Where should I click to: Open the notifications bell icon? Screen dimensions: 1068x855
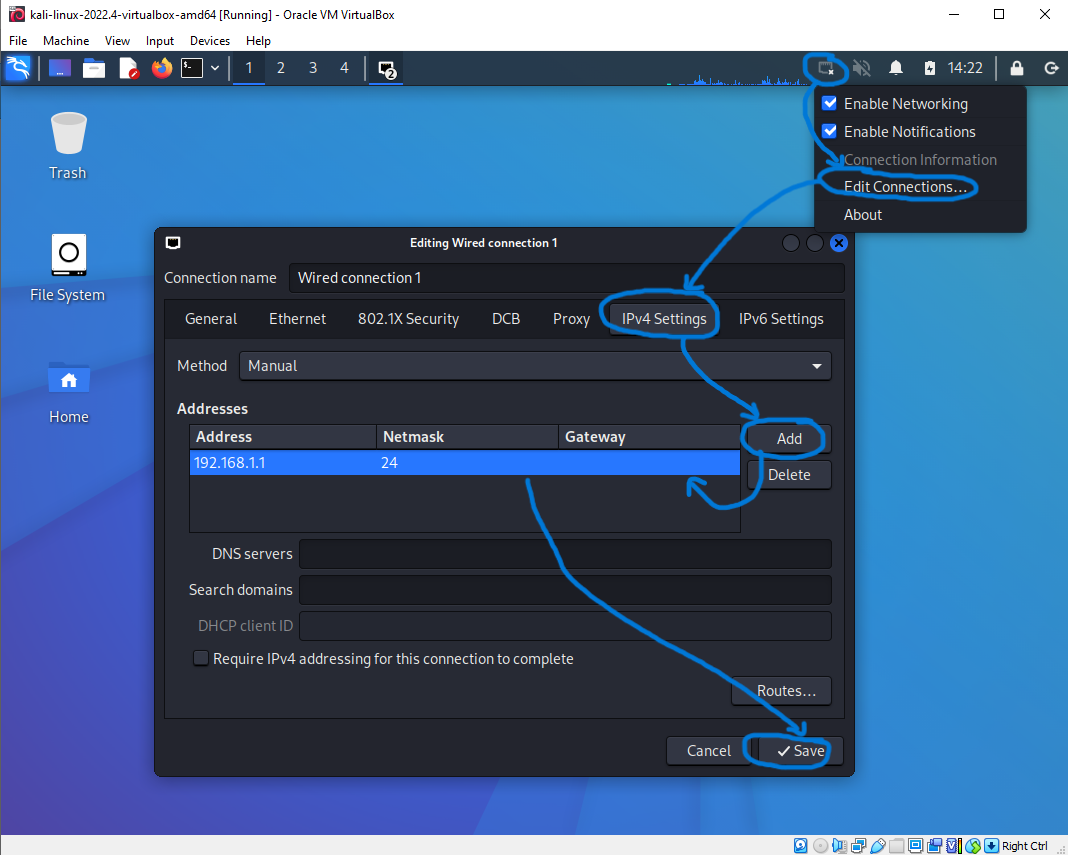(896, 68)
